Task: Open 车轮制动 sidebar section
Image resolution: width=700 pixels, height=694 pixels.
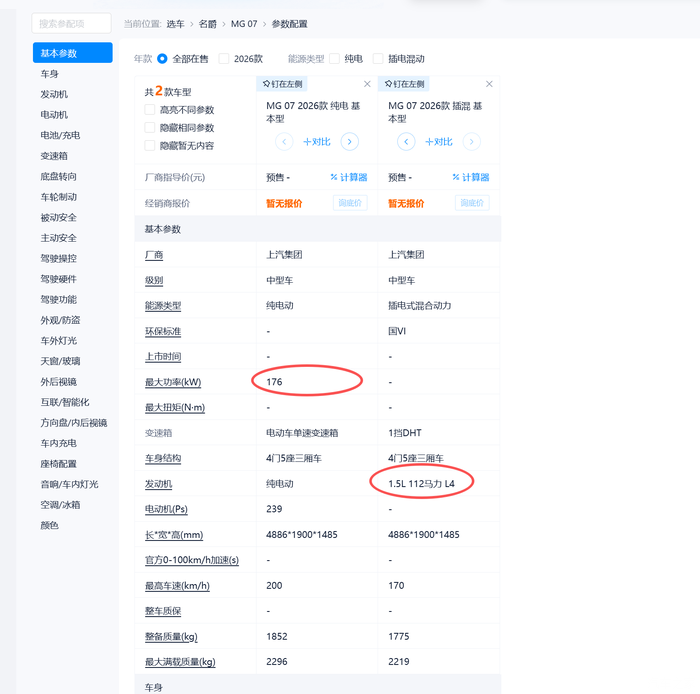Action: pos(58,197)
